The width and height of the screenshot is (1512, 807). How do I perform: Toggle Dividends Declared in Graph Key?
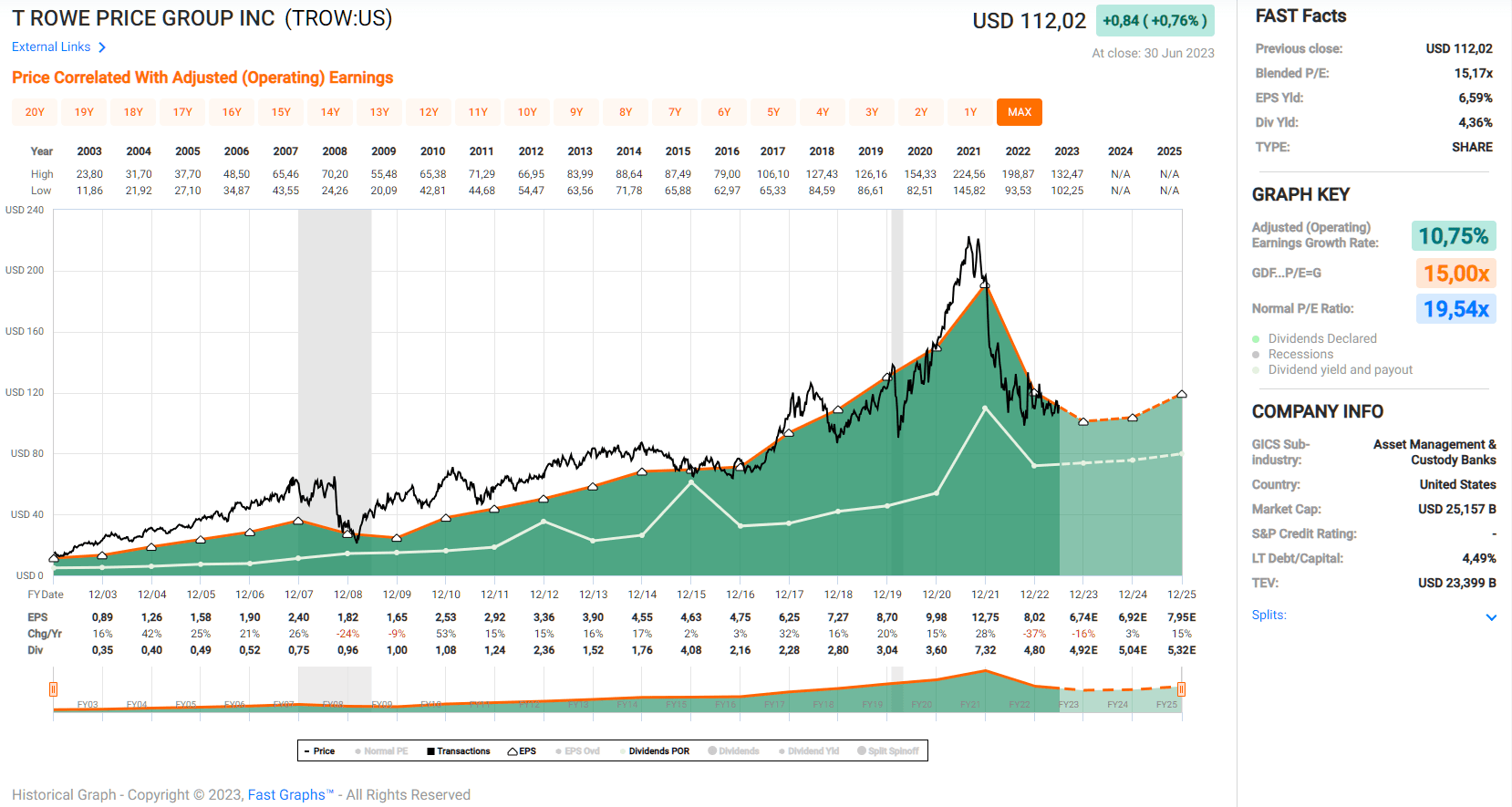click(1314, 338)
